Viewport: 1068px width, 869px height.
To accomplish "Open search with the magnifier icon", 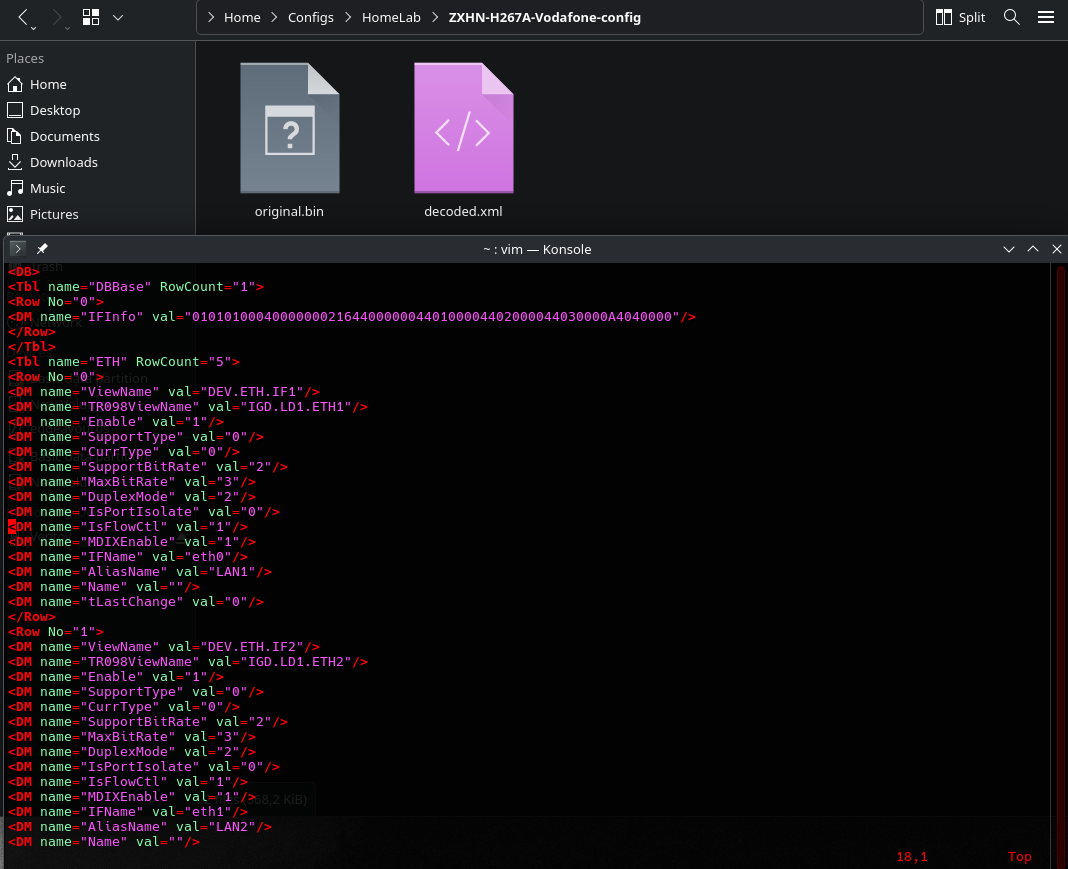I will click(1011, 16).
